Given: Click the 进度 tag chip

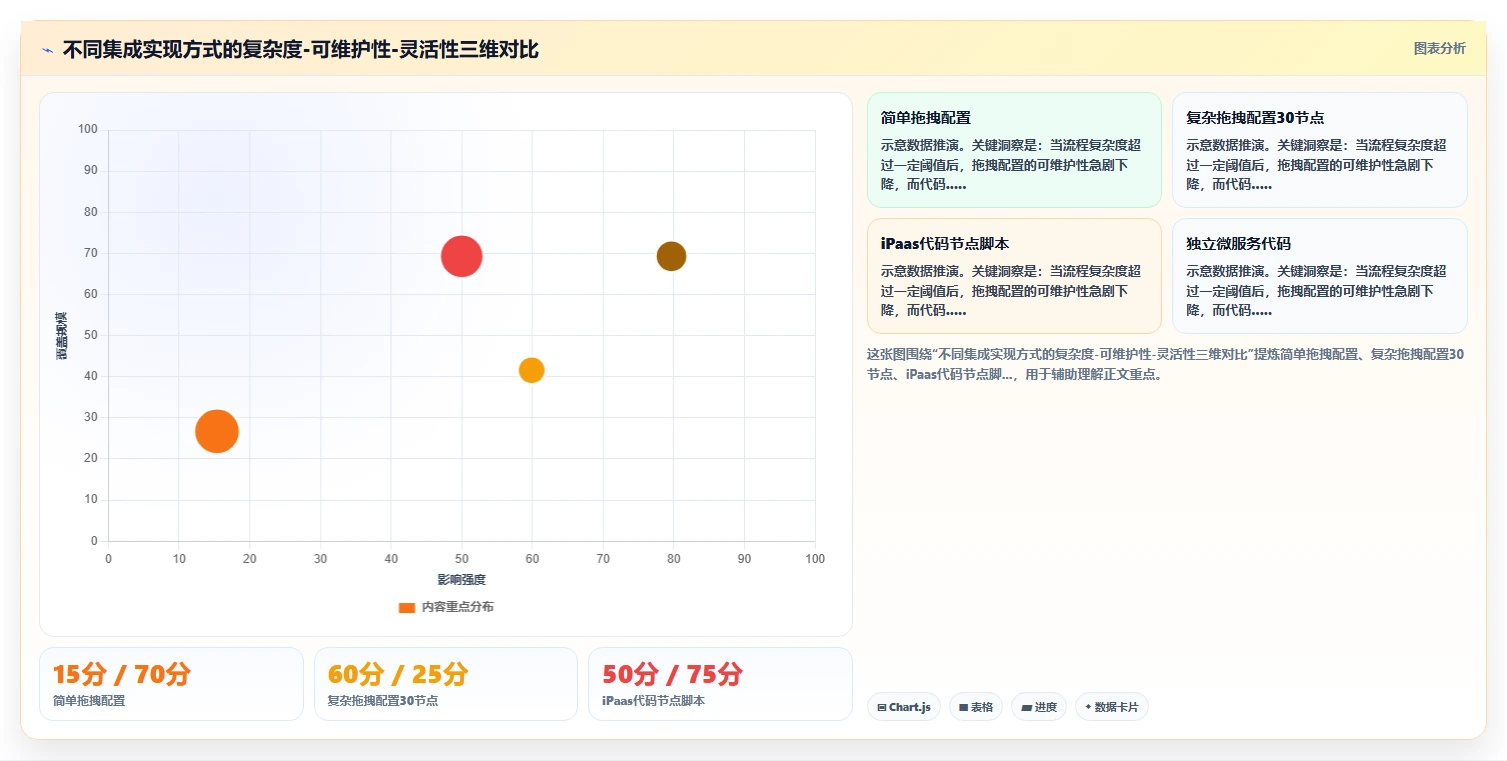Looking at the screenshot, I should (x=1038, y=707).
